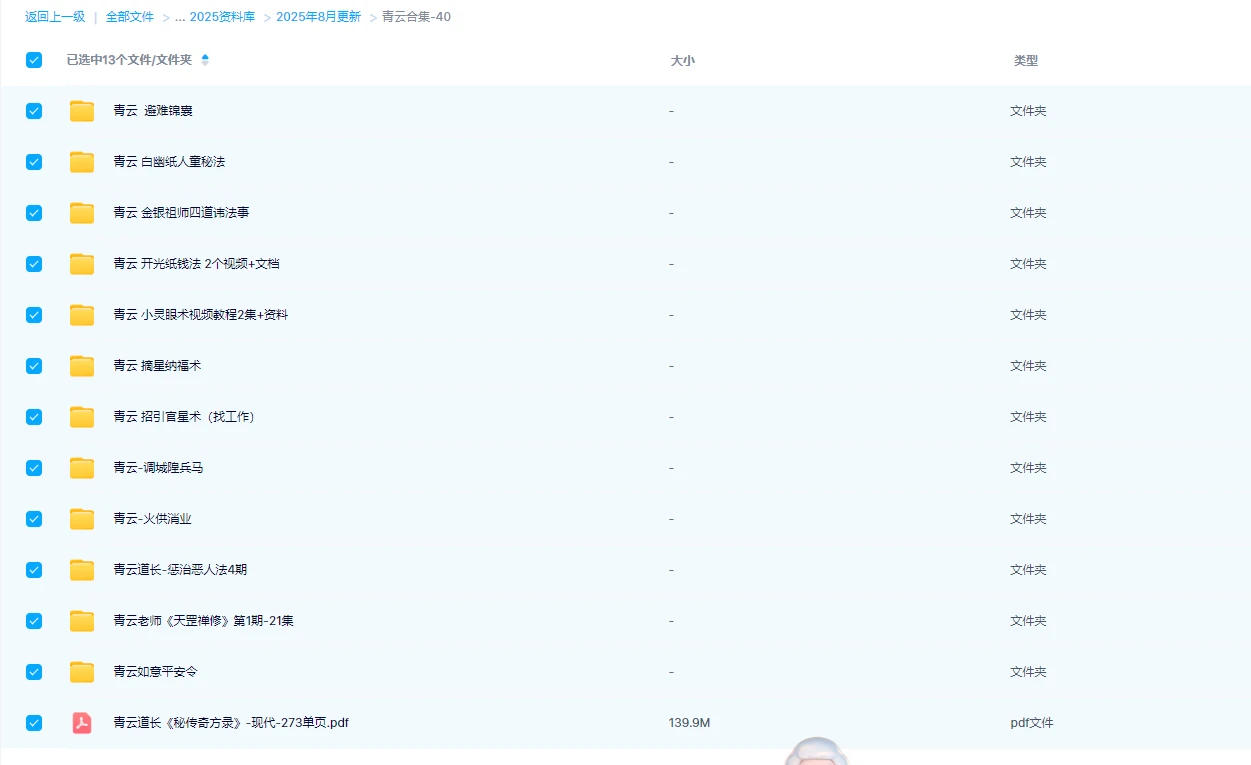The image size is (1251, 765).
Task: Open folder 青云 小灵眼术视频教程2集+资料
Action: click(200, 315)
